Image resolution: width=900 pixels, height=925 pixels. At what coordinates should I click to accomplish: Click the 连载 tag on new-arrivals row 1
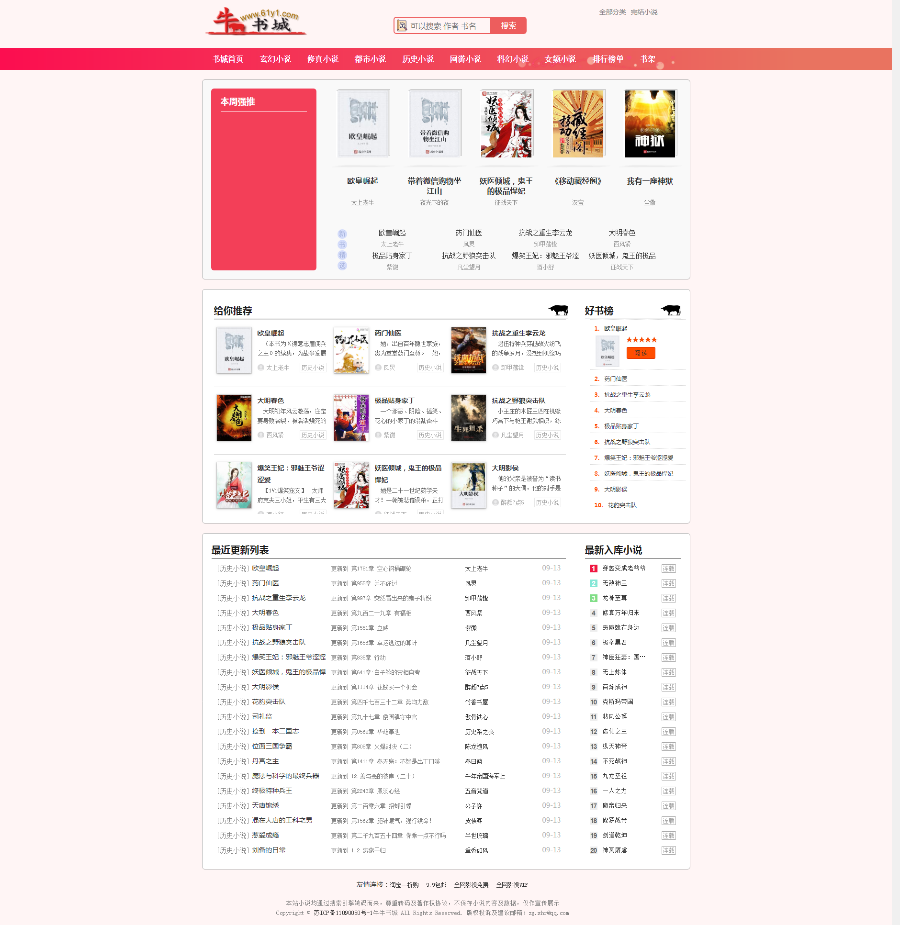pyautogui.click(x=668, y=568)
